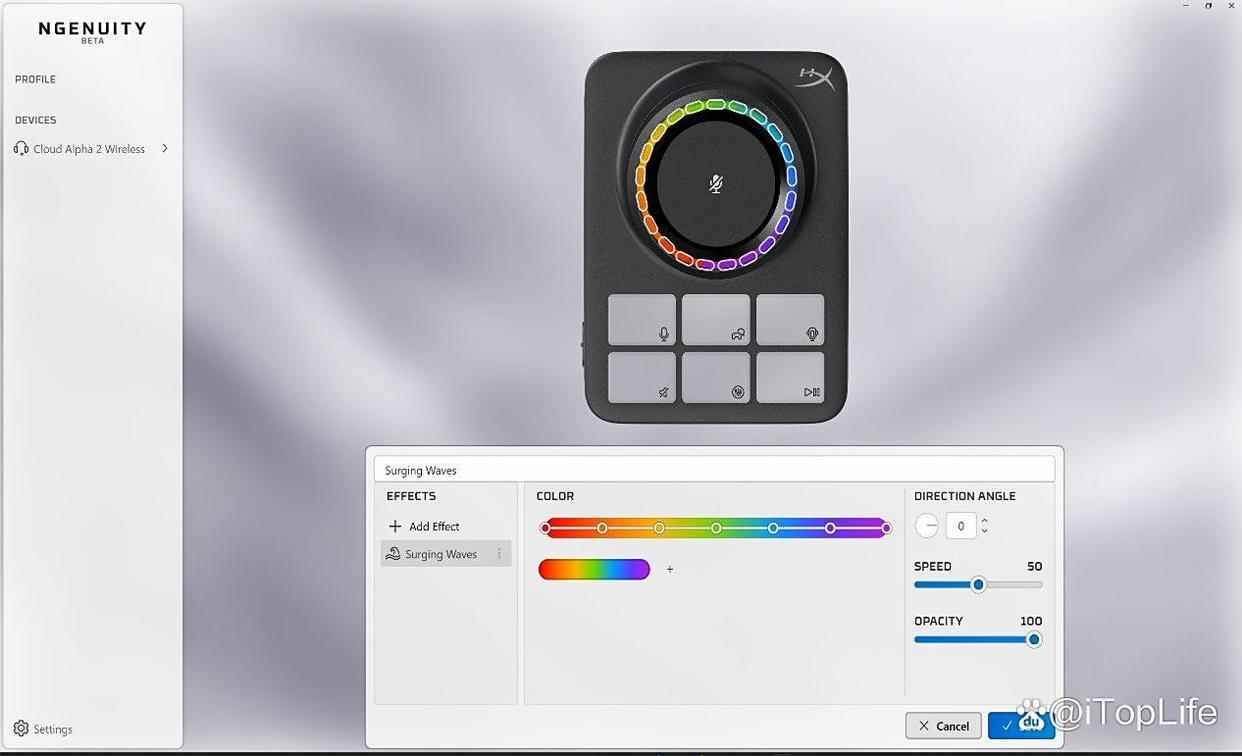Select the blue gradient stop

click(x=773, y=528)
